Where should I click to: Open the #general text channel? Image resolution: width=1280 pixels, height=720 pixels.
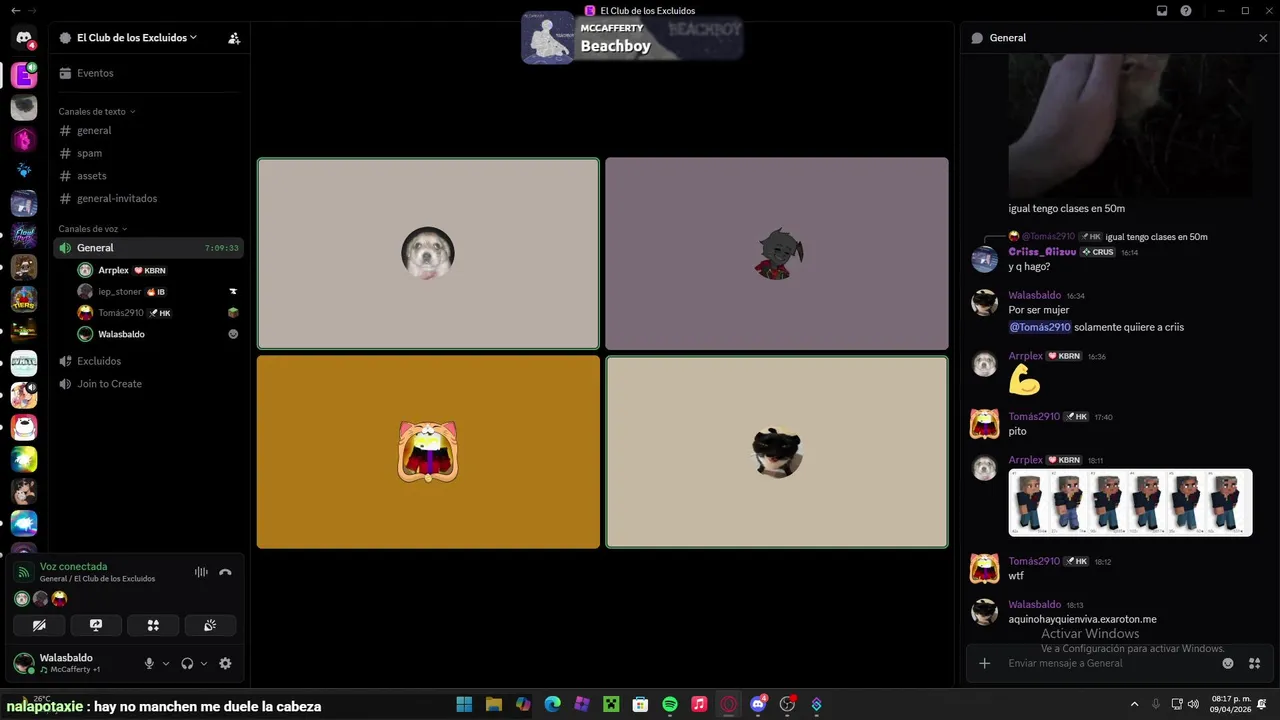pos(150,131)
